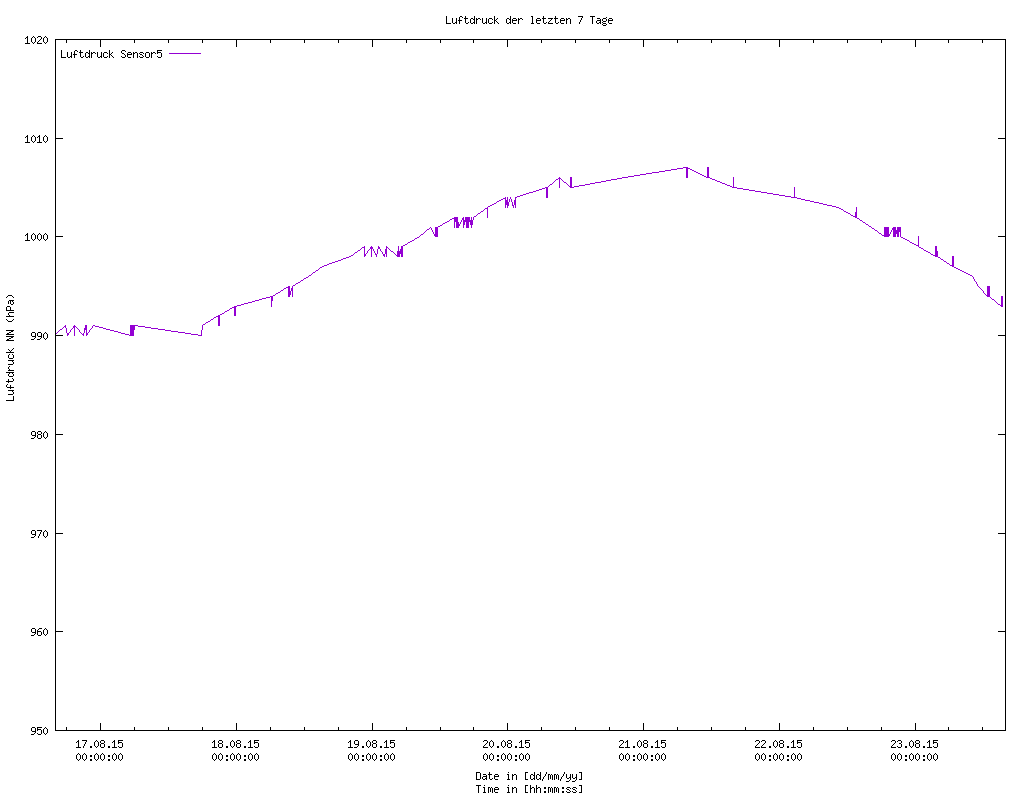This screenshot has width=1024, height=798.
Task: Click the y-axis value 960
Action: [40, 632]
